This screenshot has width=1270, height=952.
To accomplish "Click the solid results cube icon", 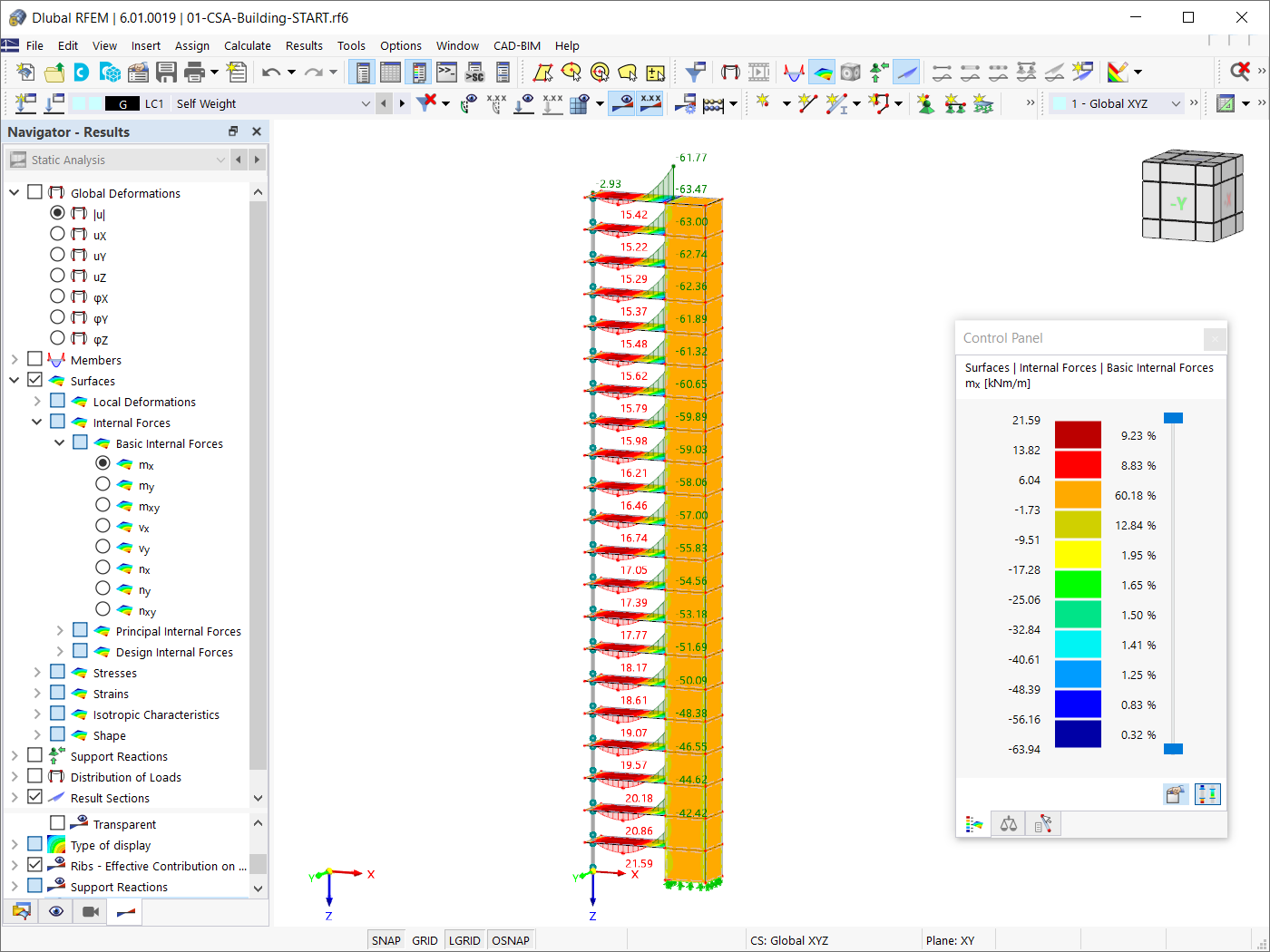I will 850,72.
